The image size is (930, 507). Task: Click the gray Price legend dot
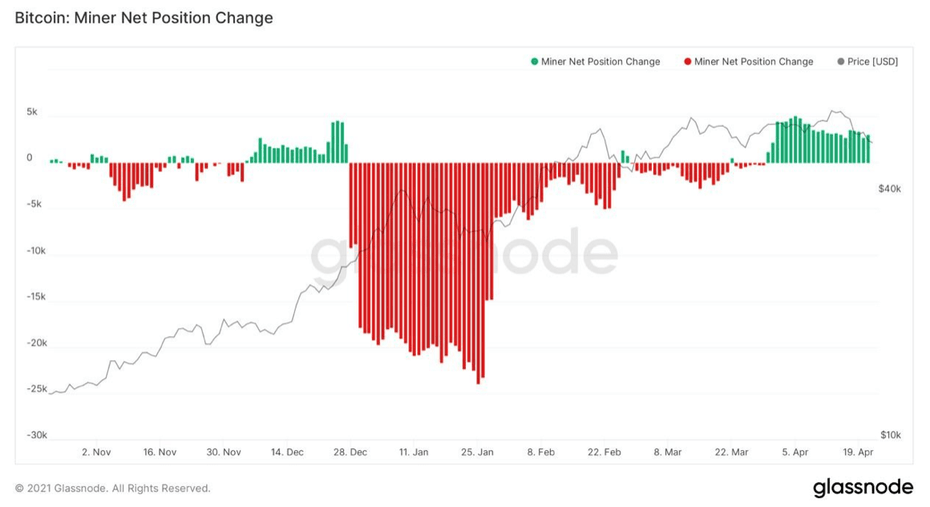click(840, 62)
